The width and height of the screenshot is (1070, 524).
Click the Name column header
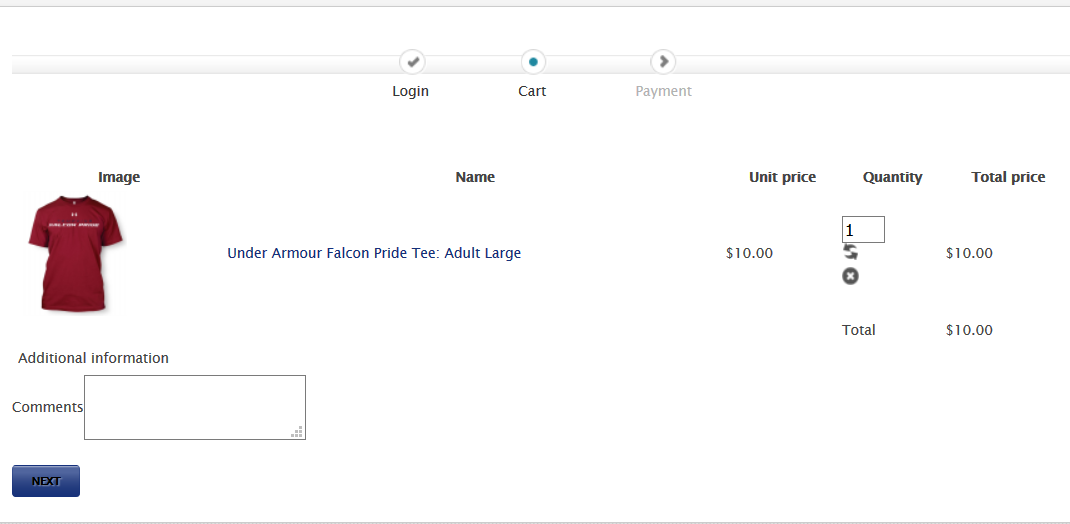tap(475, 177)
